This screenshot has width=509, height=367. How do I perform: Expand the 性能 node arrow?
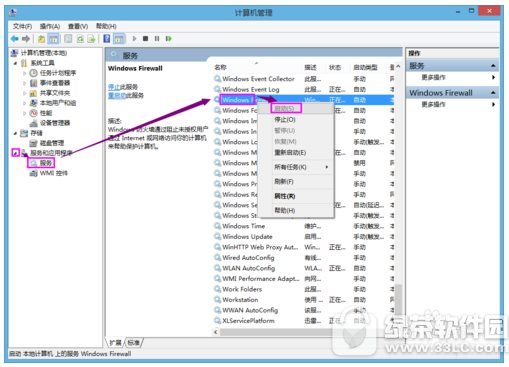click(x=25, y=113)
